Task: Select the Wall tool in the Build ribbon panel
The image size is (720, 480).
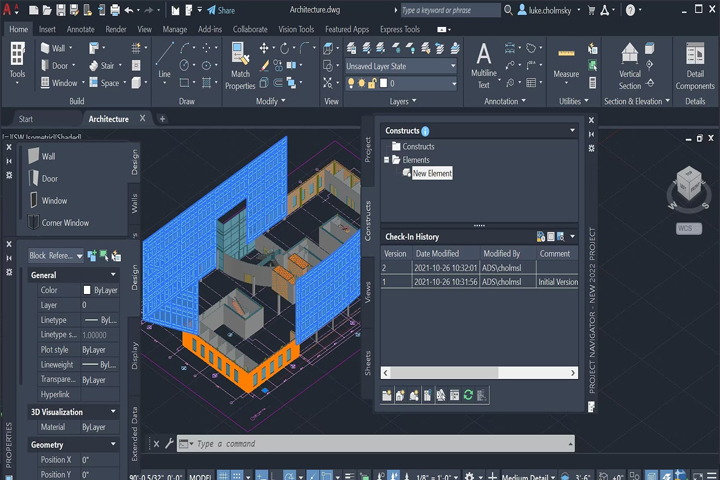Action: pos(53,48)
